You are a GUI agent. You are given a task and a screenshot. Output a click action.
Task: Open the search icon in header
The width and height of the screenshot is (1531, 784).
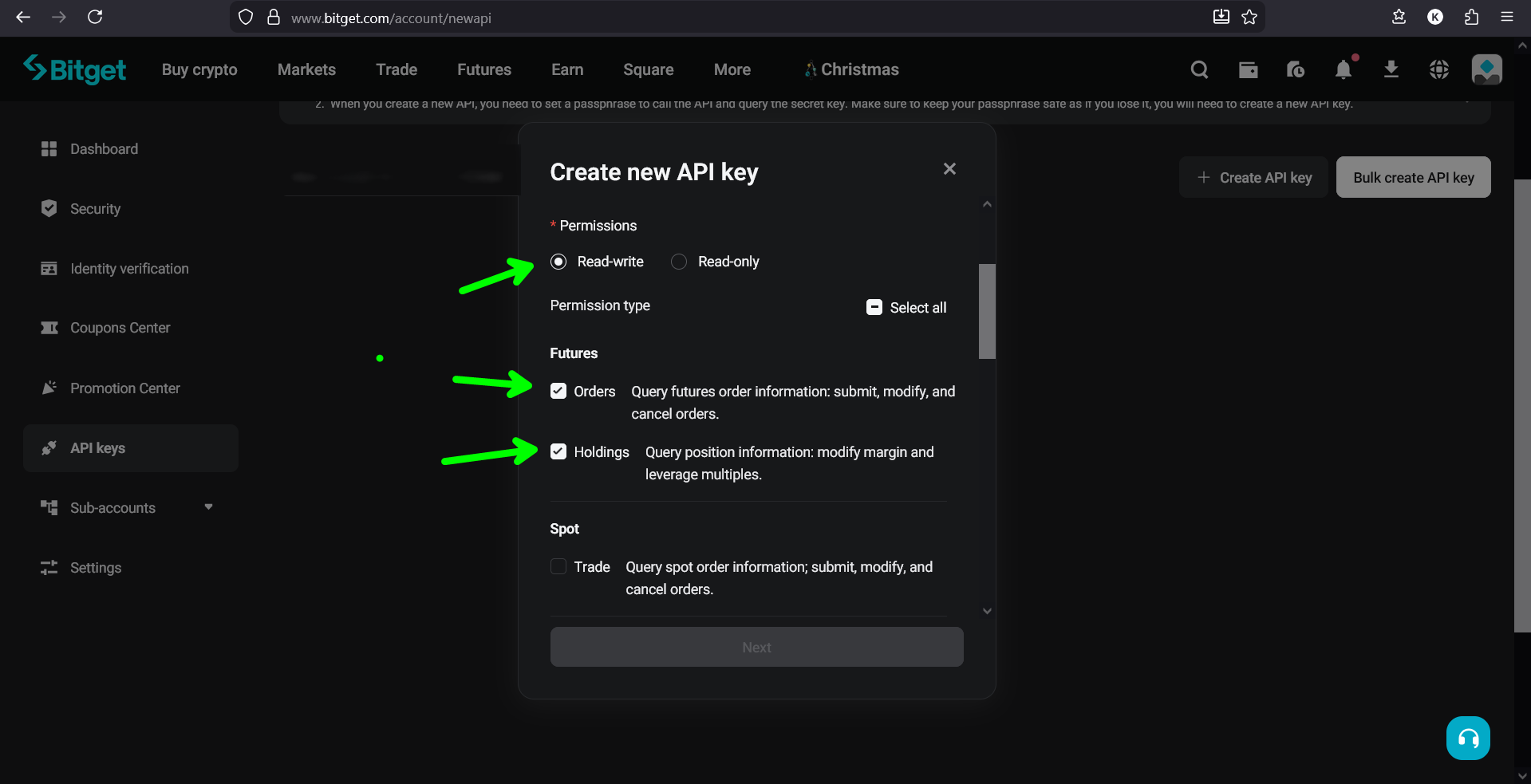pos(1199,69)
